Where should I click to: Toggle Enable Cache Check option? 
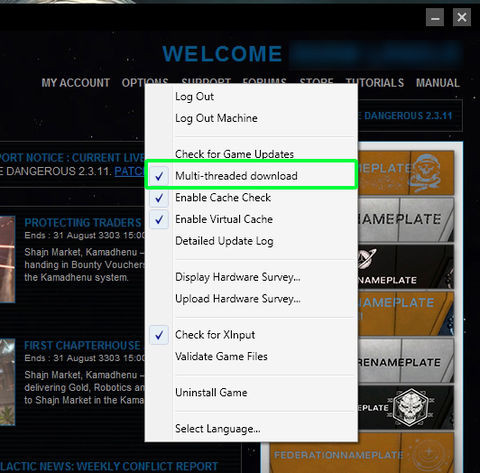251,198
